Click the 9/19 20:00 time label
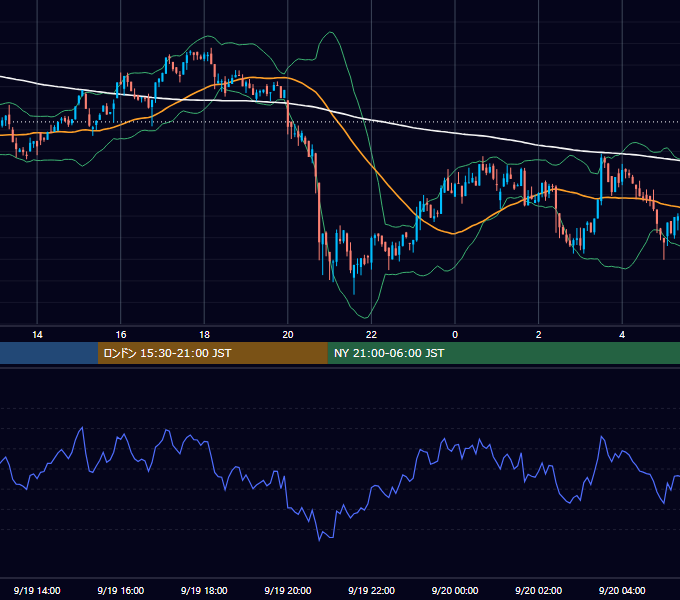Image resolution: width=680 pixels, height=600 pixels. pyautogui.click(x=288, y=590)
